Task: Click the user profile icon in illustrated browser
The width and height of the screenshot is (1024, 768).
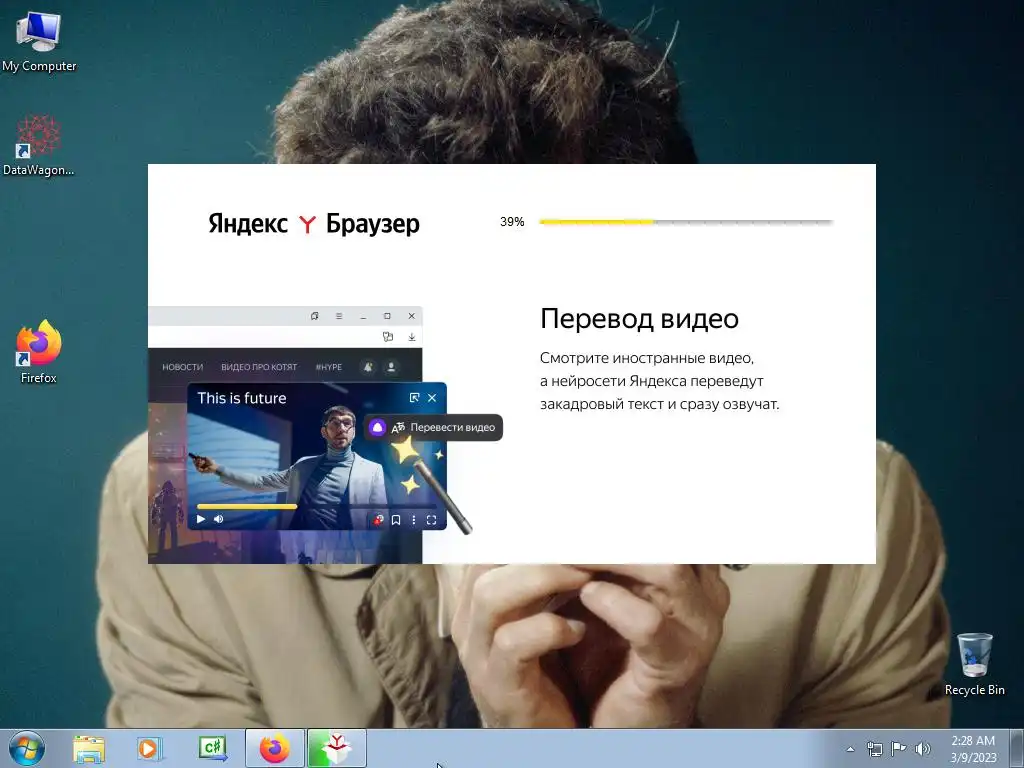Action: click(391, 367)
